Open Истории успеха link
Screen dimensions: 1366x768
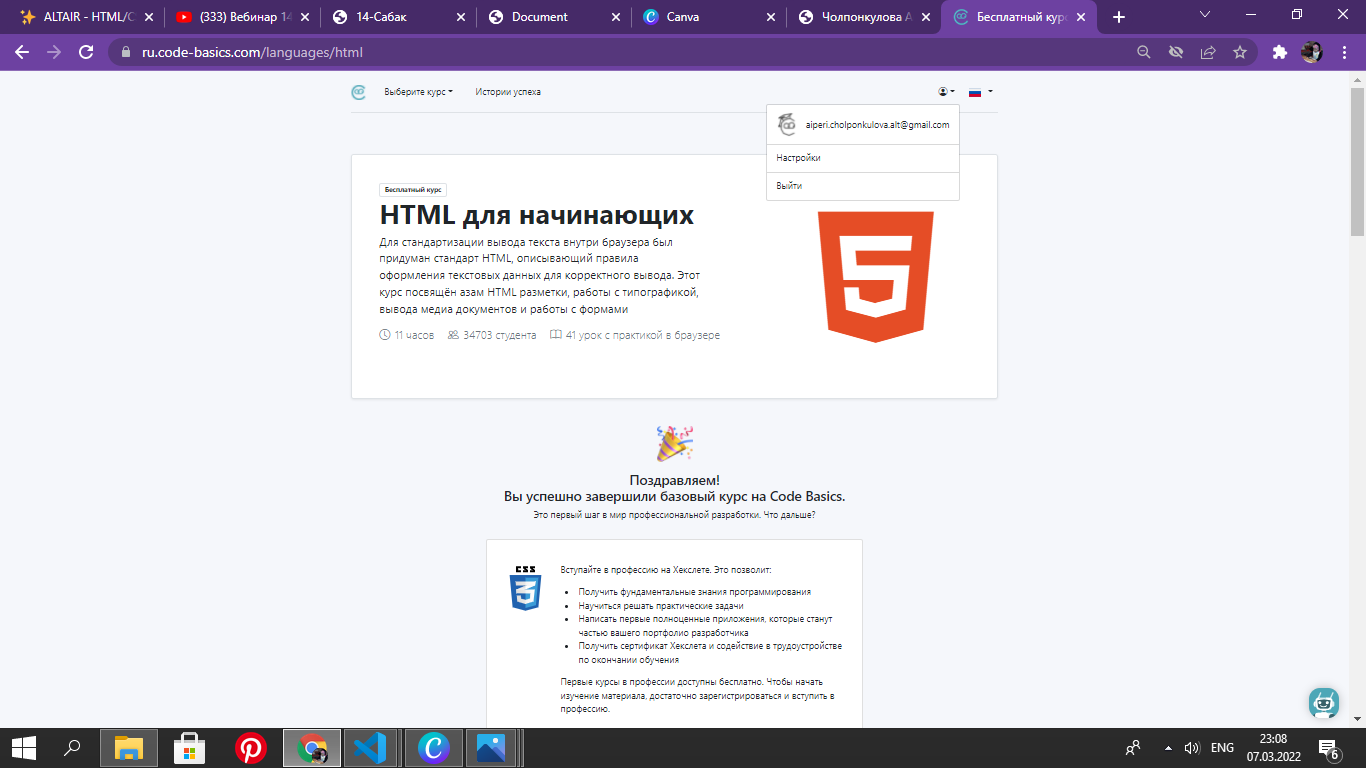[508, 92]
